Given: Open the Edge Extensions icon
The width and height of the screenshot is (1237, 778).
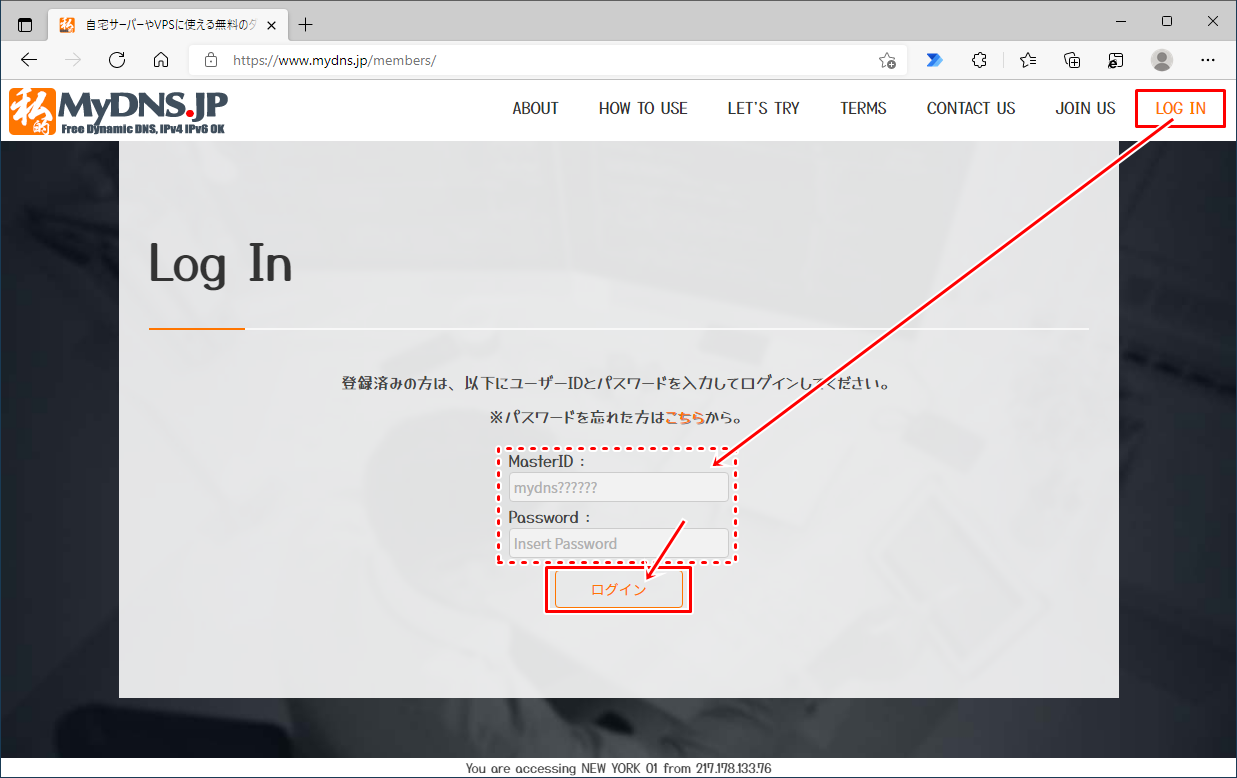Looking at the screenshot, I should pyautogui.click(x=978, y=60).
